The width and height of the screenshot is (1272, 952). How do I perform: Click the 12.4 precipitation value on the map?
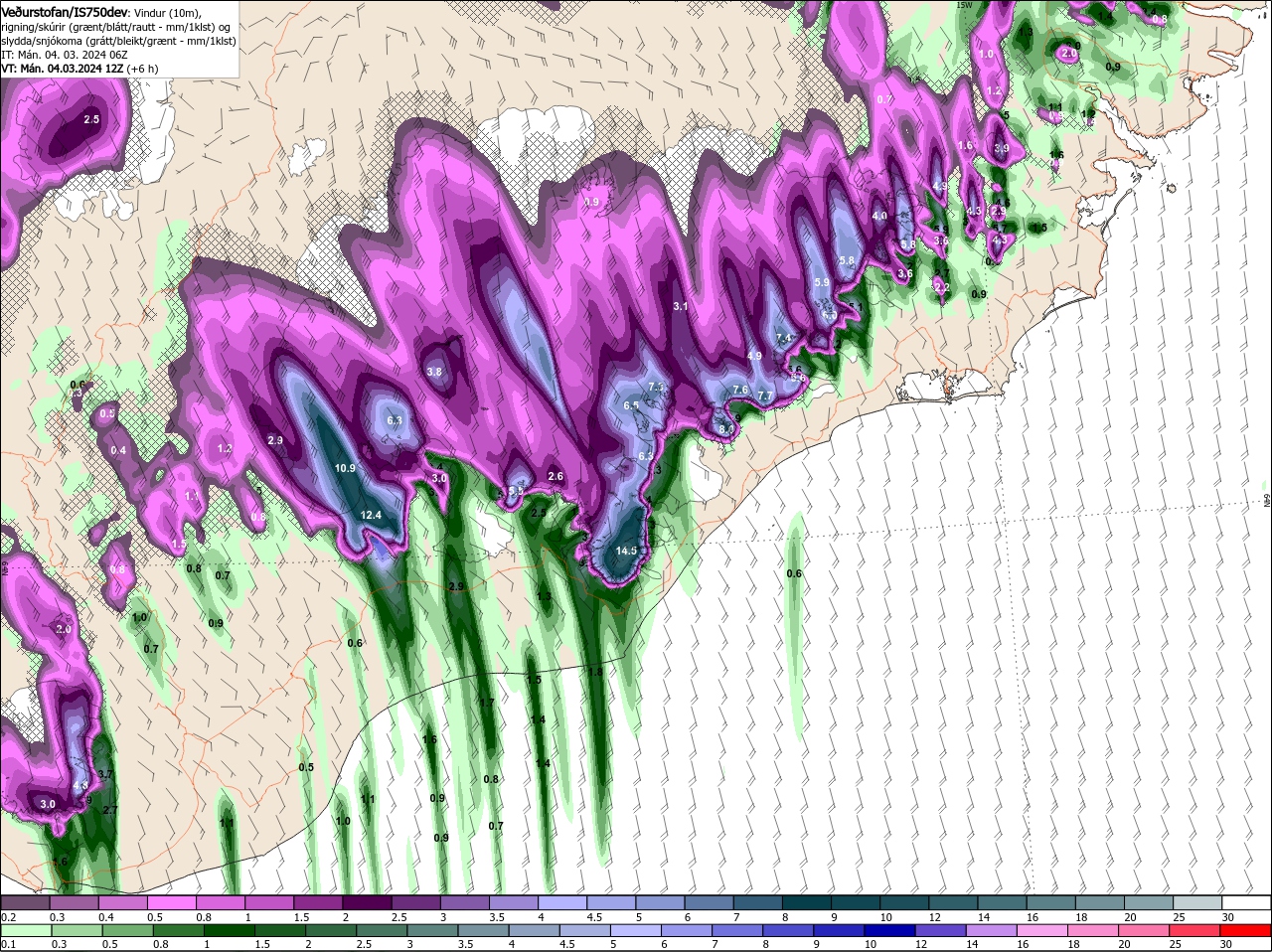tap(371, 515)
